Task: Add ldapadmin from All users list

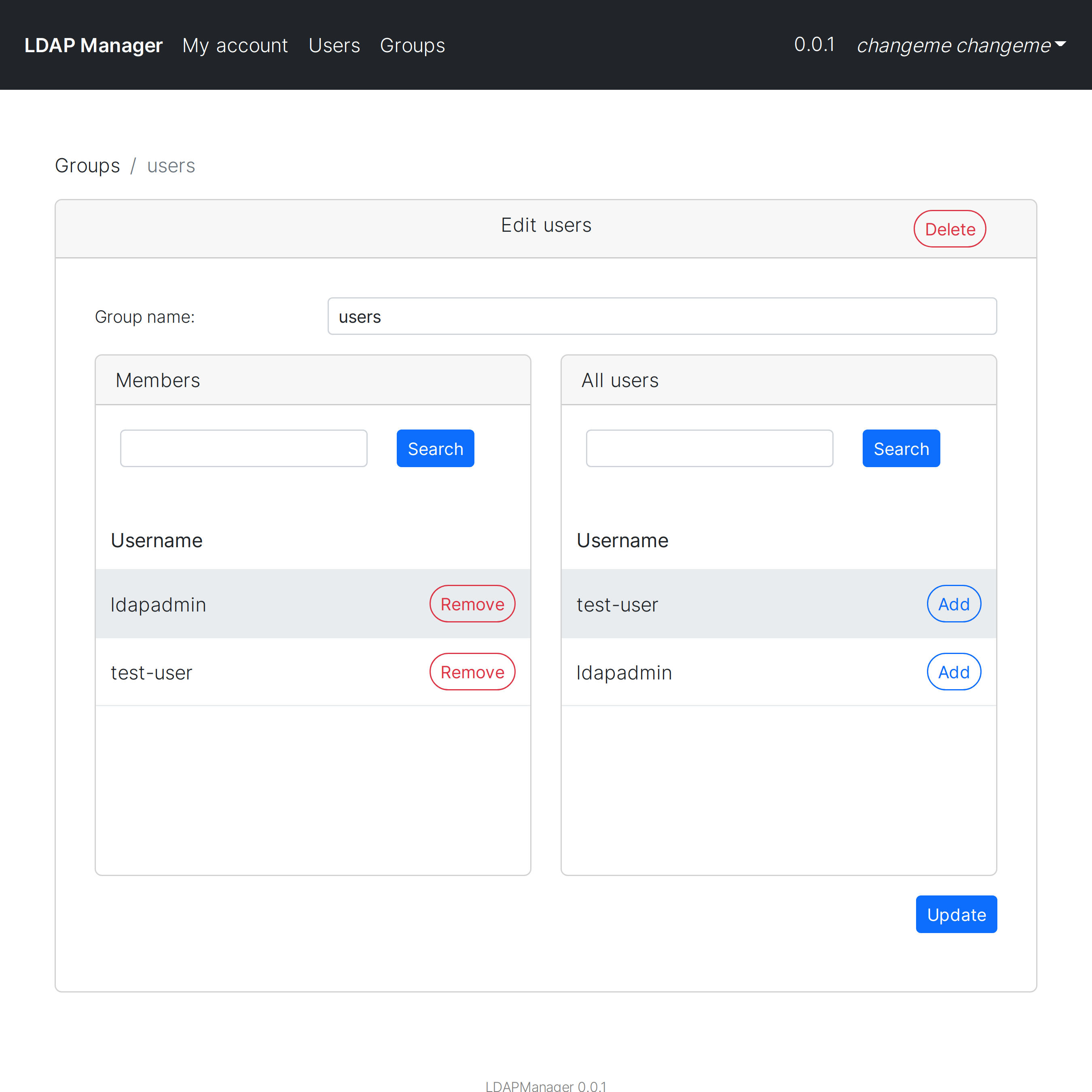Action: [954, 671]
